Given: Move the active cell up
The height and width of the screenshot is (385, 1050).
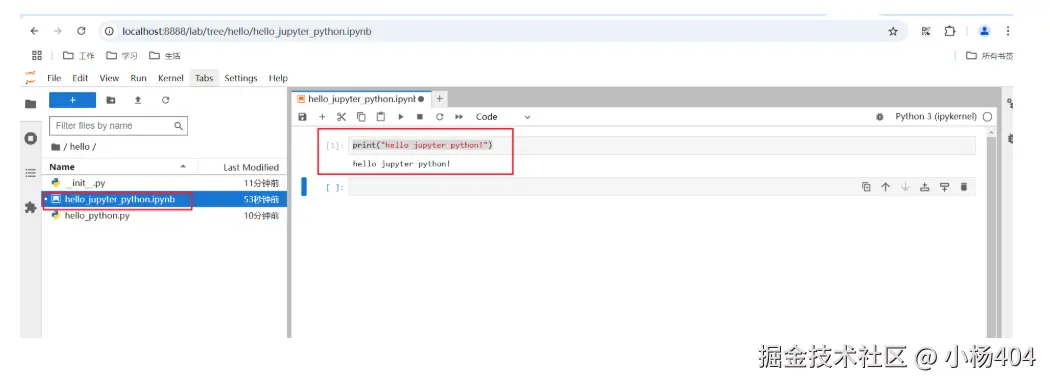Looking at the screenshot, I should (x=885, y=187).
